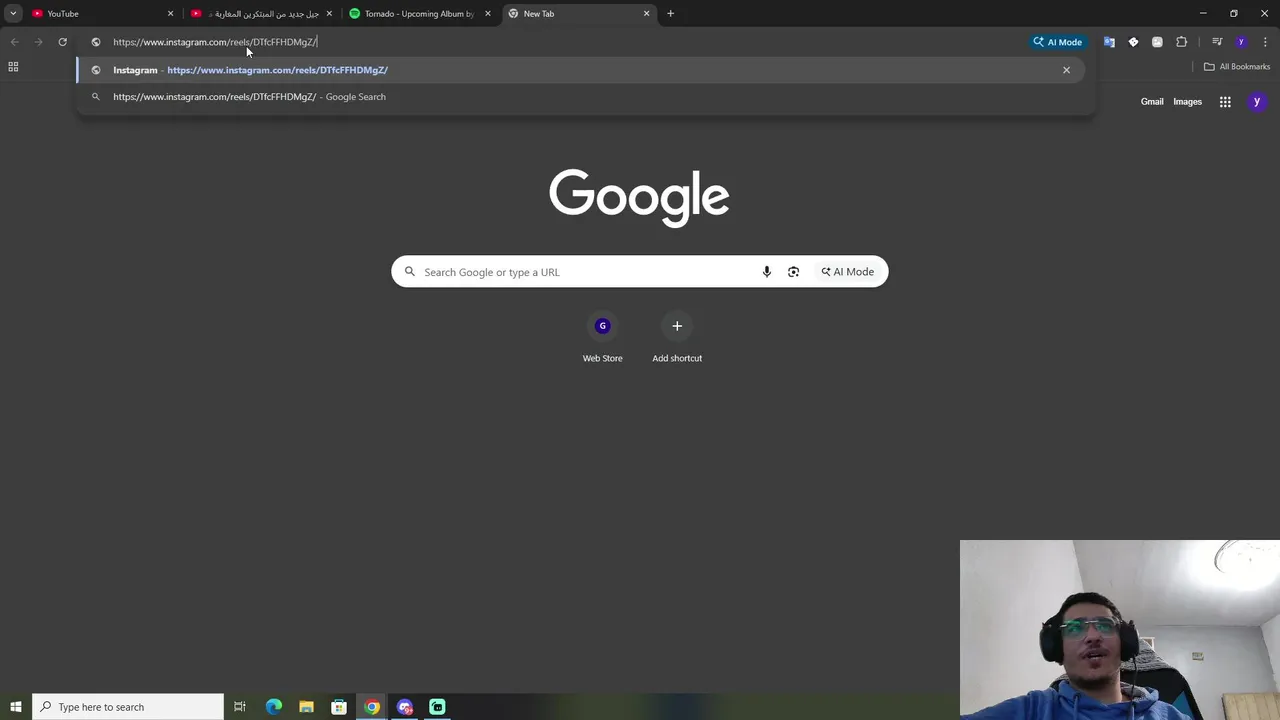Click the browser forward arrow
1280x720 pixels.
(x=38, y=42)
